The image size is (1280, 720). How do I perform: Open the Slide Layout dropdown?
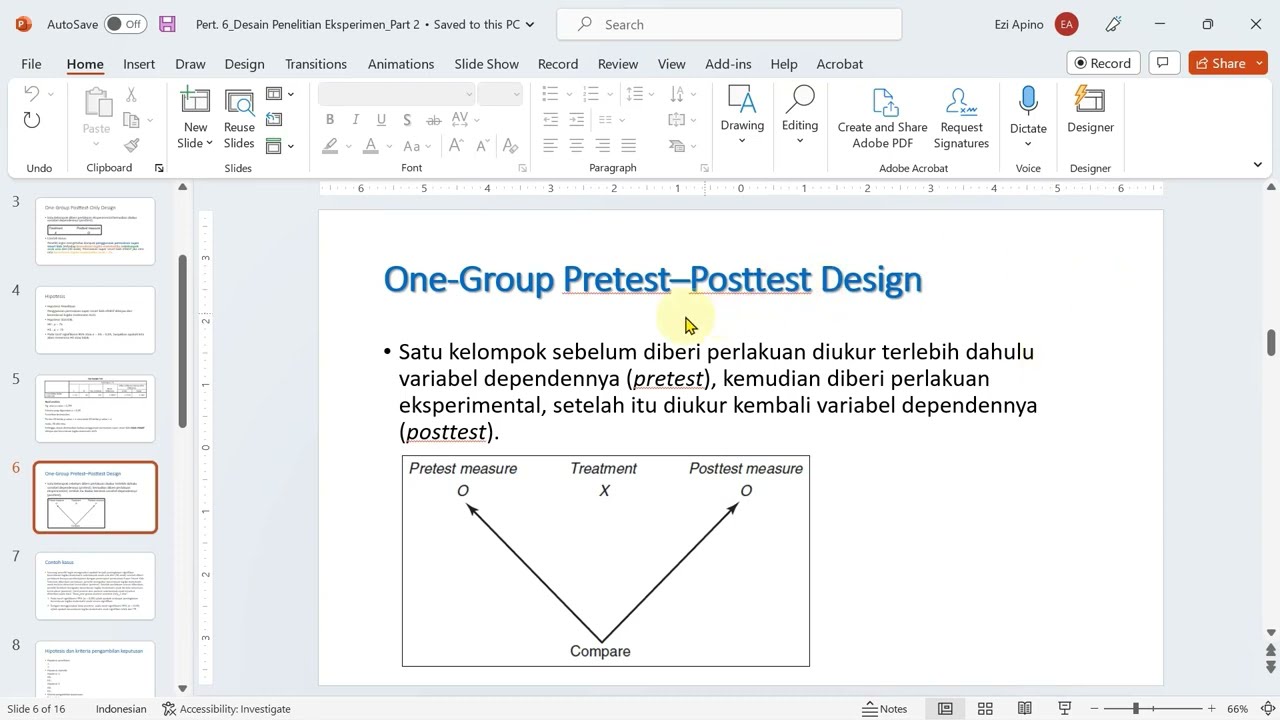[281, 94]
